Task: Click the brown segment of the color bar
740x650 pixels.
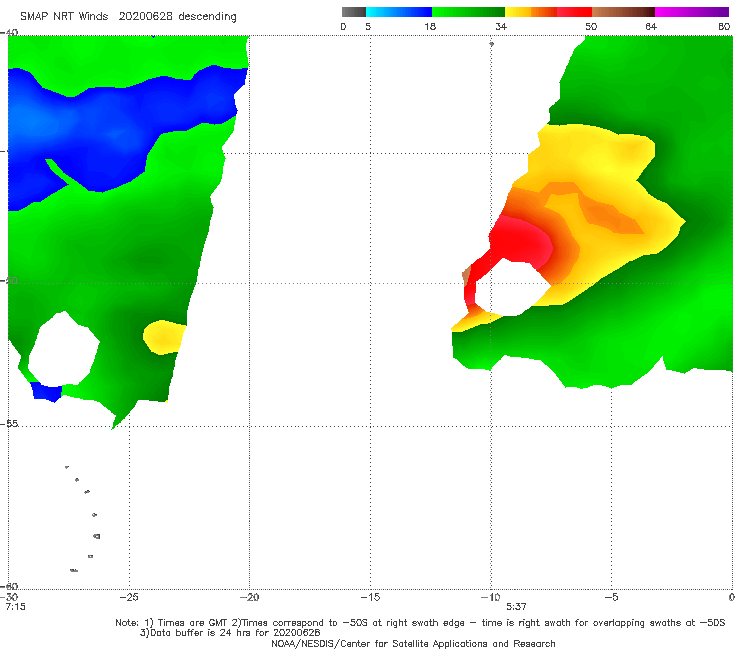Action: tap(623, 12)
